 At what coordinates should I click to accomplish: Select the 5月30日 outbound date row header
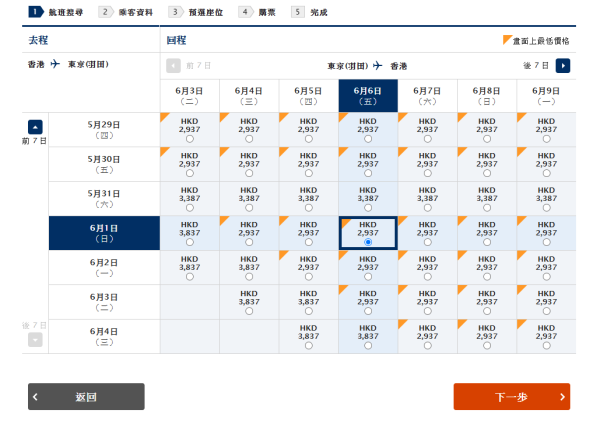[x=104, y=164]
